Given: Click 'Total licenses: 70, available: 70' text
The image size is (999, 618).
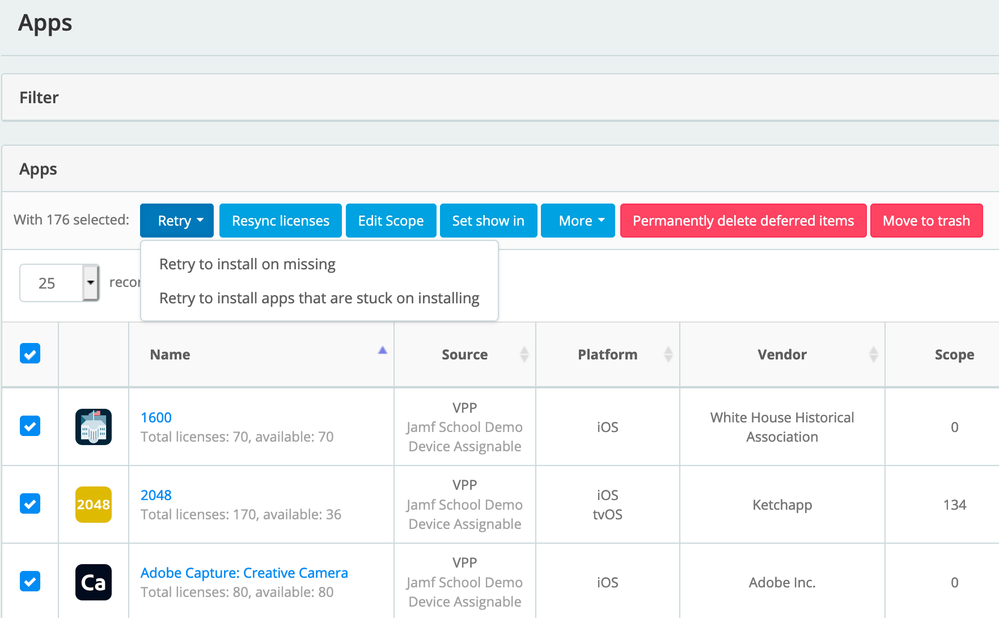Looking at the screenshot, I should 237,437.
